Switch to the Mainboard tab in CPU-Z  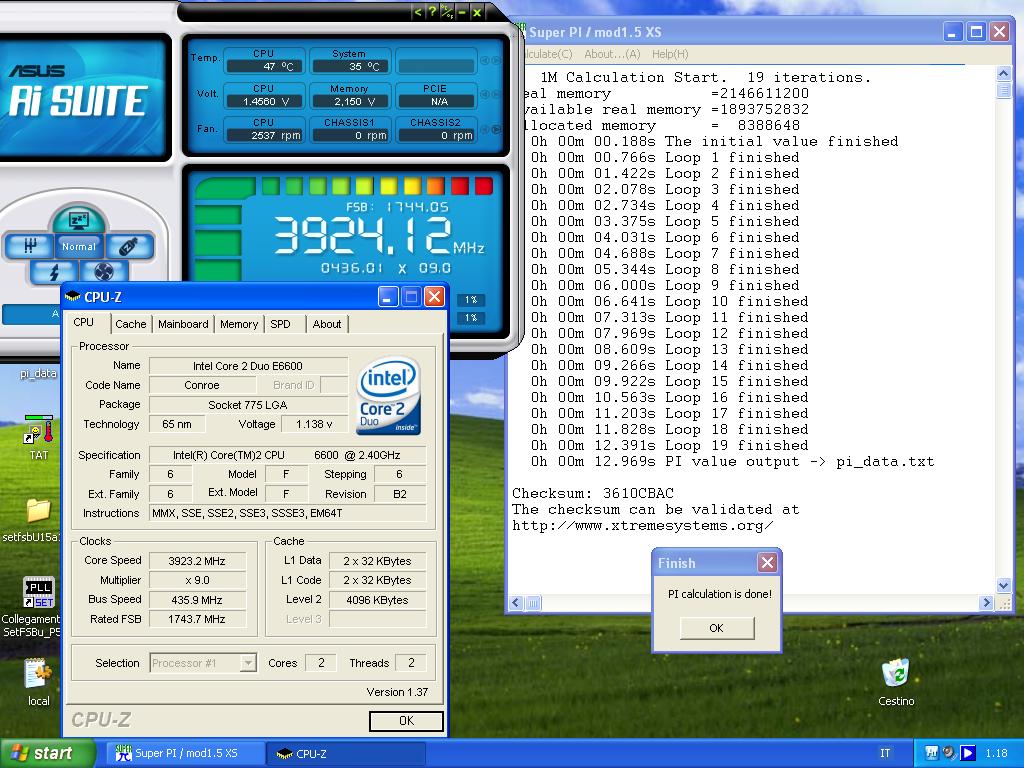click(x=183, y=324)
